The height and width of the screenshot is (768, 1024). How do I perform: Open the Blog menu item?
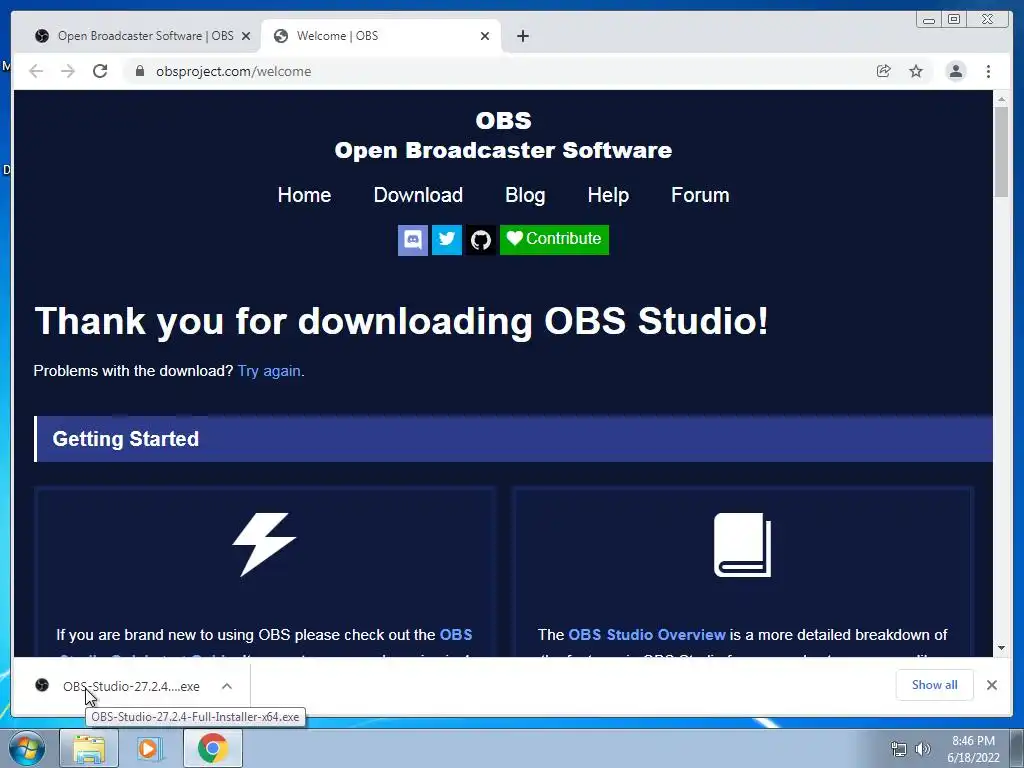(525, 195)
